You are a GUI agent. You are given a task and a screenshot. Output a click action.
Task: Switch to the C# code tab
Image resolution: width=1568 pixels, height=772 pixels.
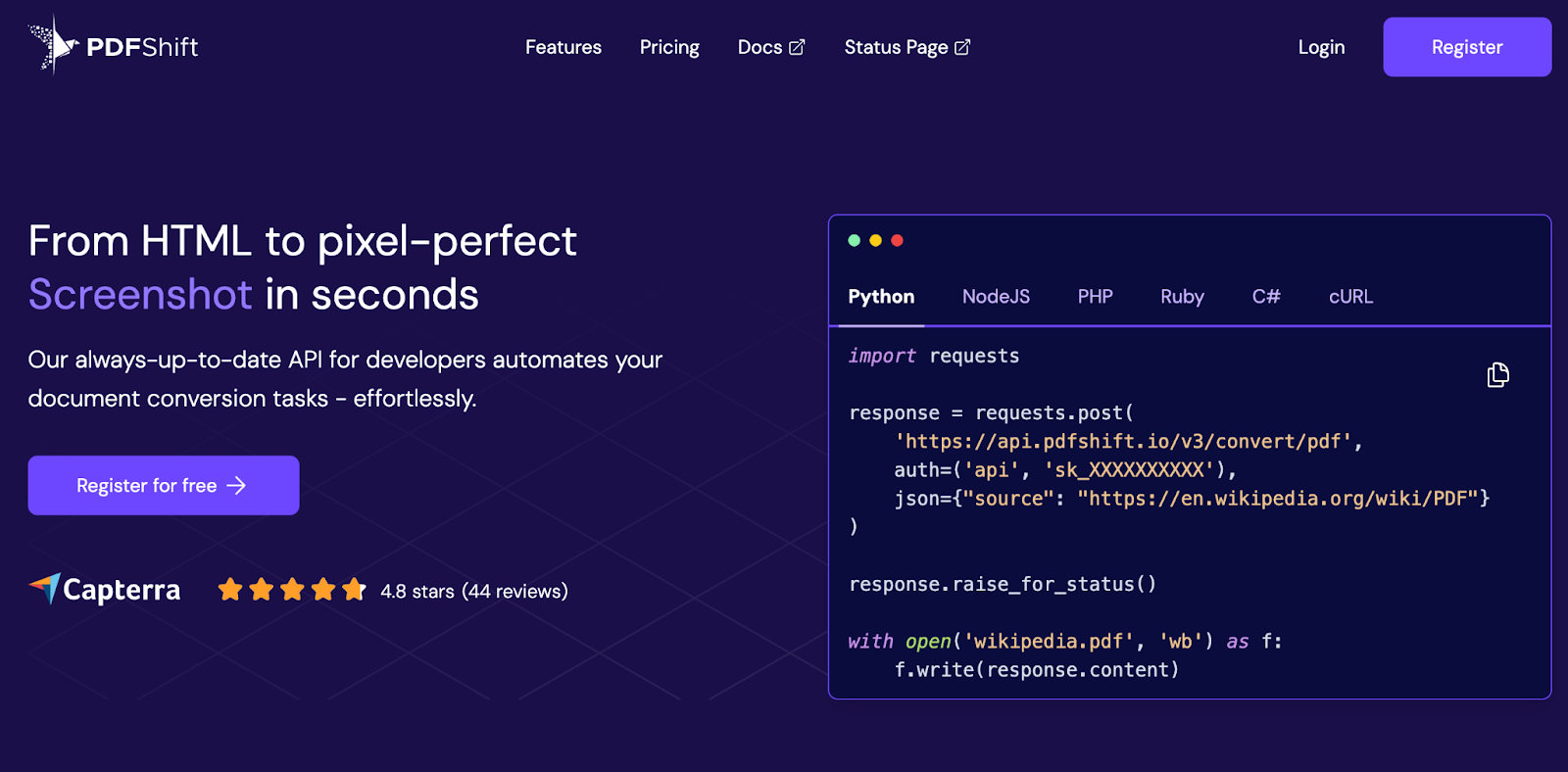(1266, 297)
